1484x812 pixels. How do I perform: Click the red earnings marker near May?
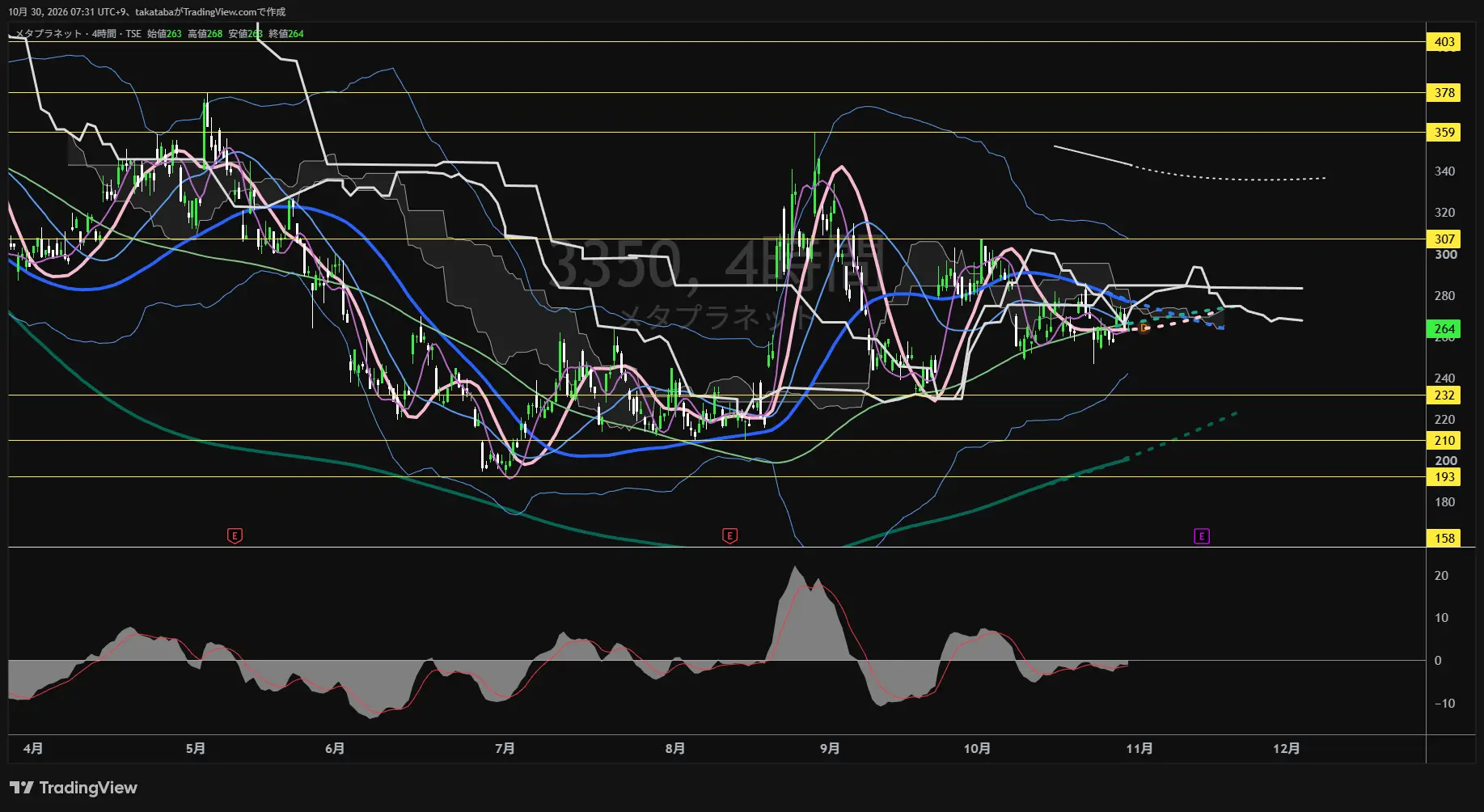coord(235,535)
